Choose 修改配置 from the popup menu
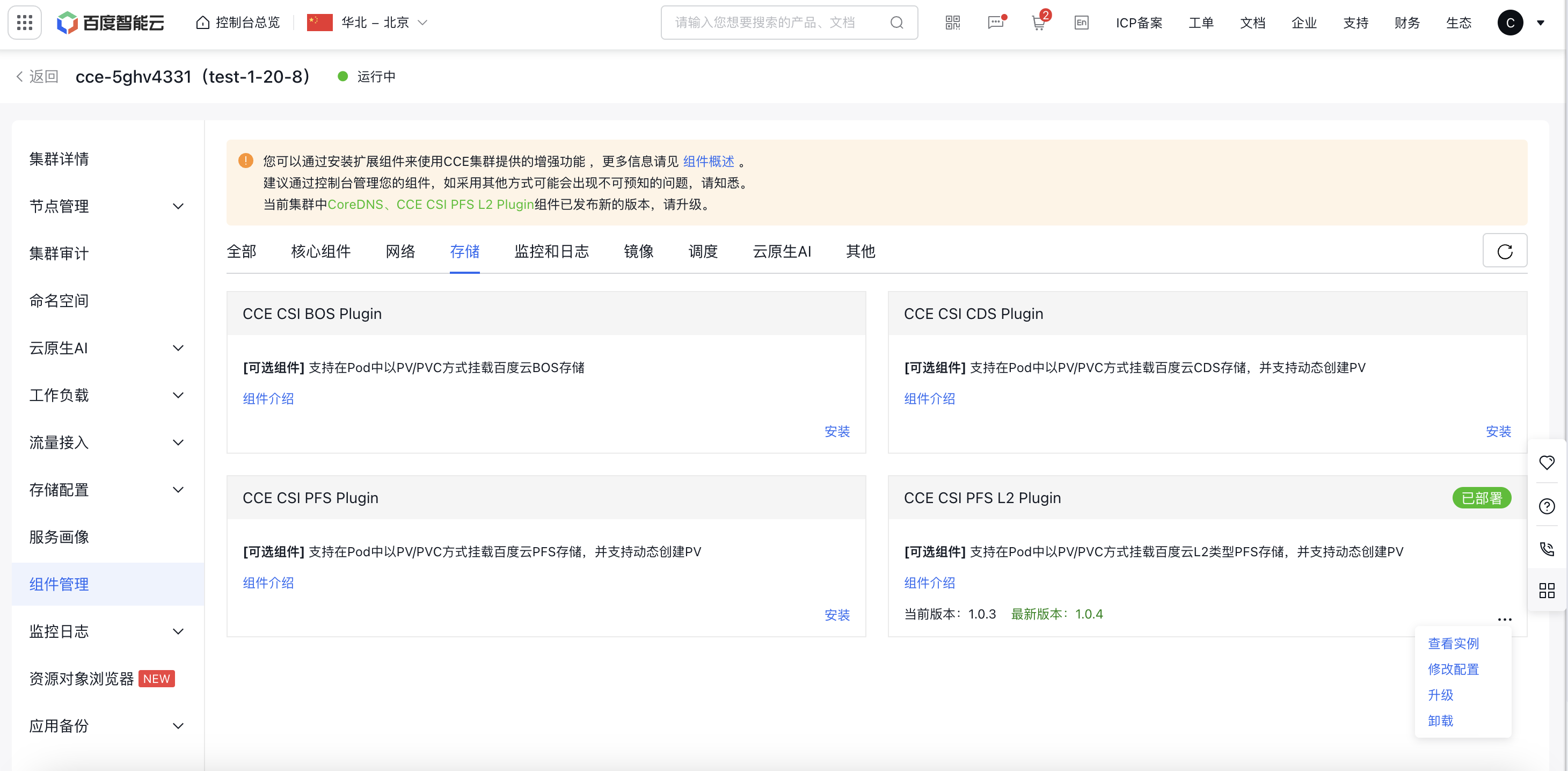The image size is (1568, 771). (1453, 670)
